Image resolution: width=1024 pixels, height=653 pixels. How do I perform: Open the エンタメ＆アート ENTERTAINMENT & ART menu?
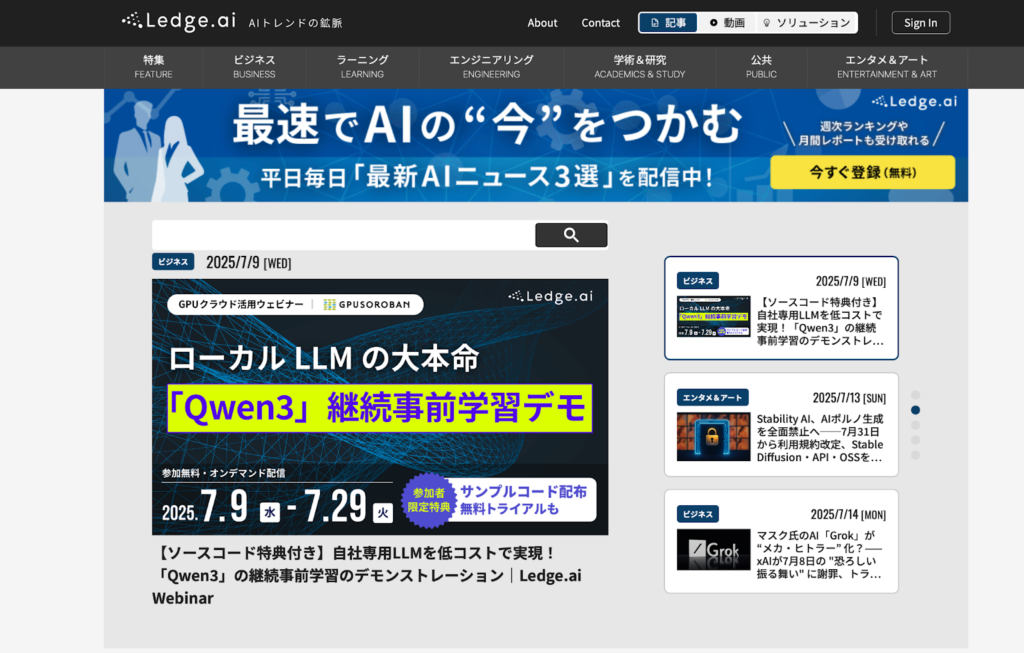887,67
